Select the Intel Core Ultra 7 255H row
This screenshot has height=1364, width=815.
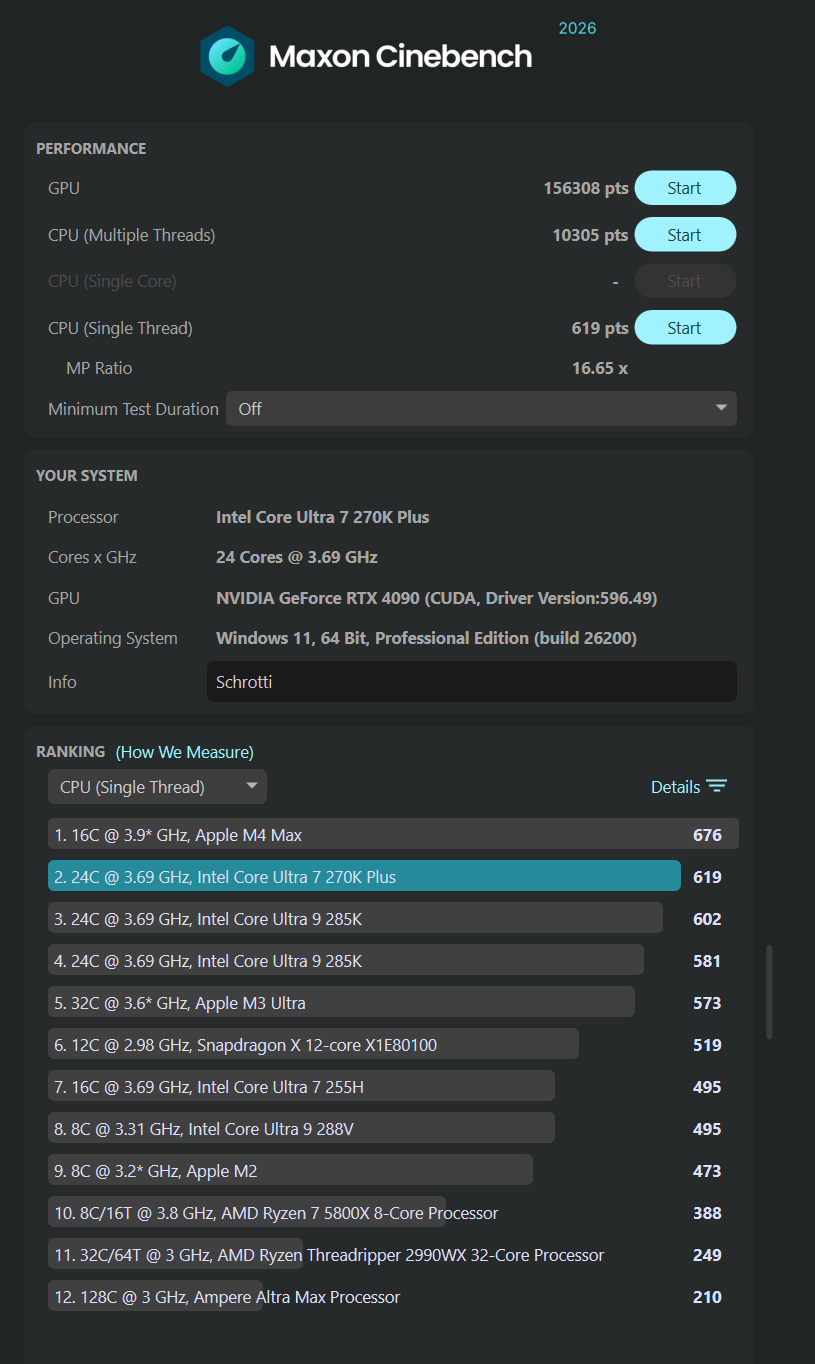(x=301, y=1087)
